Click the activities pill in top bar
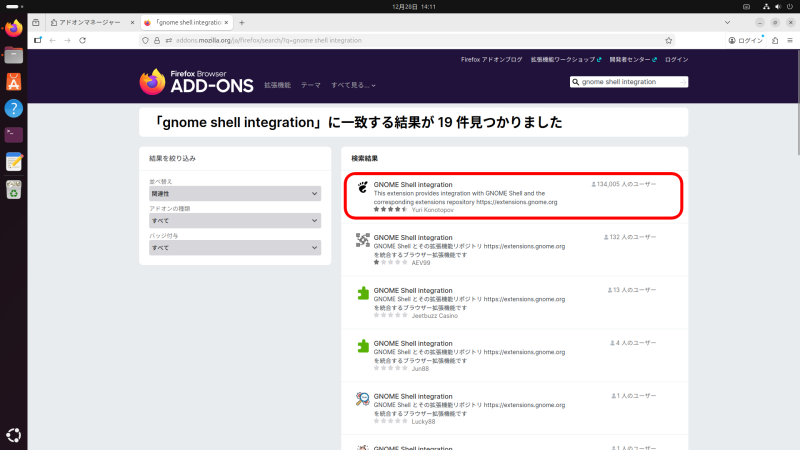 [x=14, y=7]
